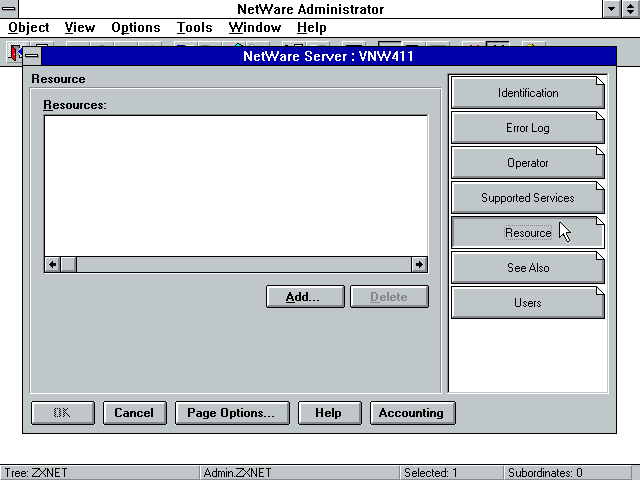Viewport: 640px width, 480px height.
Task: Click the Resources horizontal scrollbar thumb
Action: pyautogui.click(x=69, y=264)
